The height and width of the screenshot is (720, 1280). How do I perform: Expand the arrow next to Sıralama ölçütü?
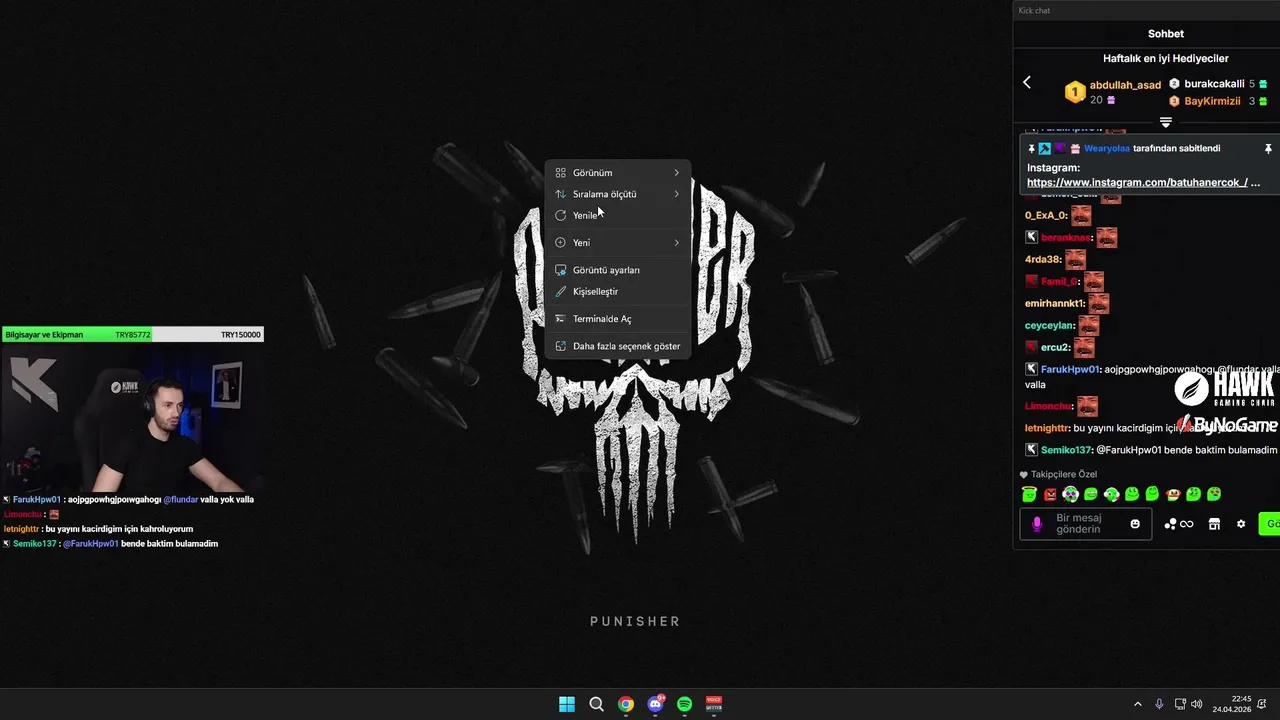click(x=676, y=194)
